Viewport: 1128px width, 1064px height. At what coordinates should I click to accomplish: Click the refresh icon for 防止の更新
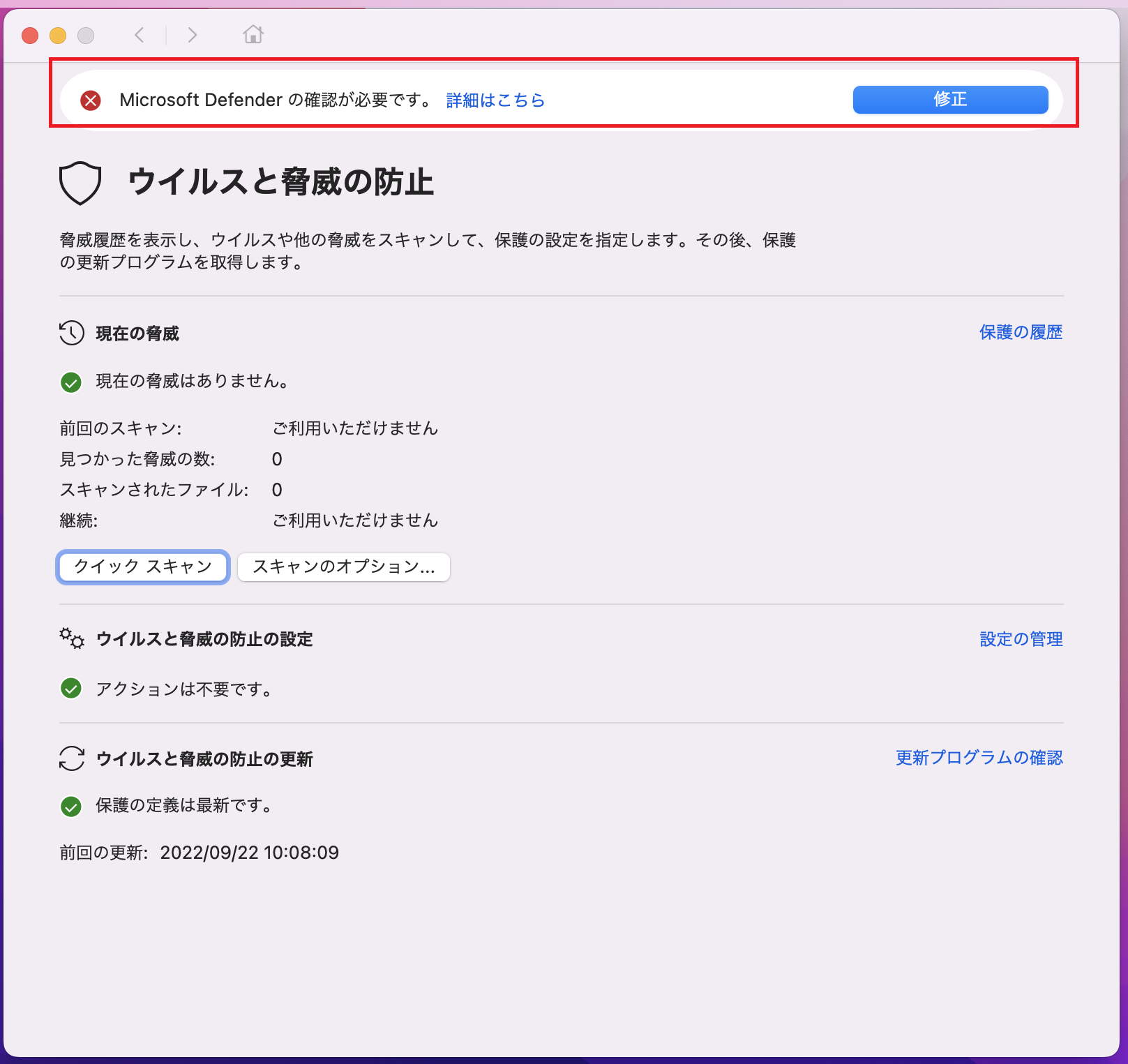pyautogui.click(x=72, y=758)
